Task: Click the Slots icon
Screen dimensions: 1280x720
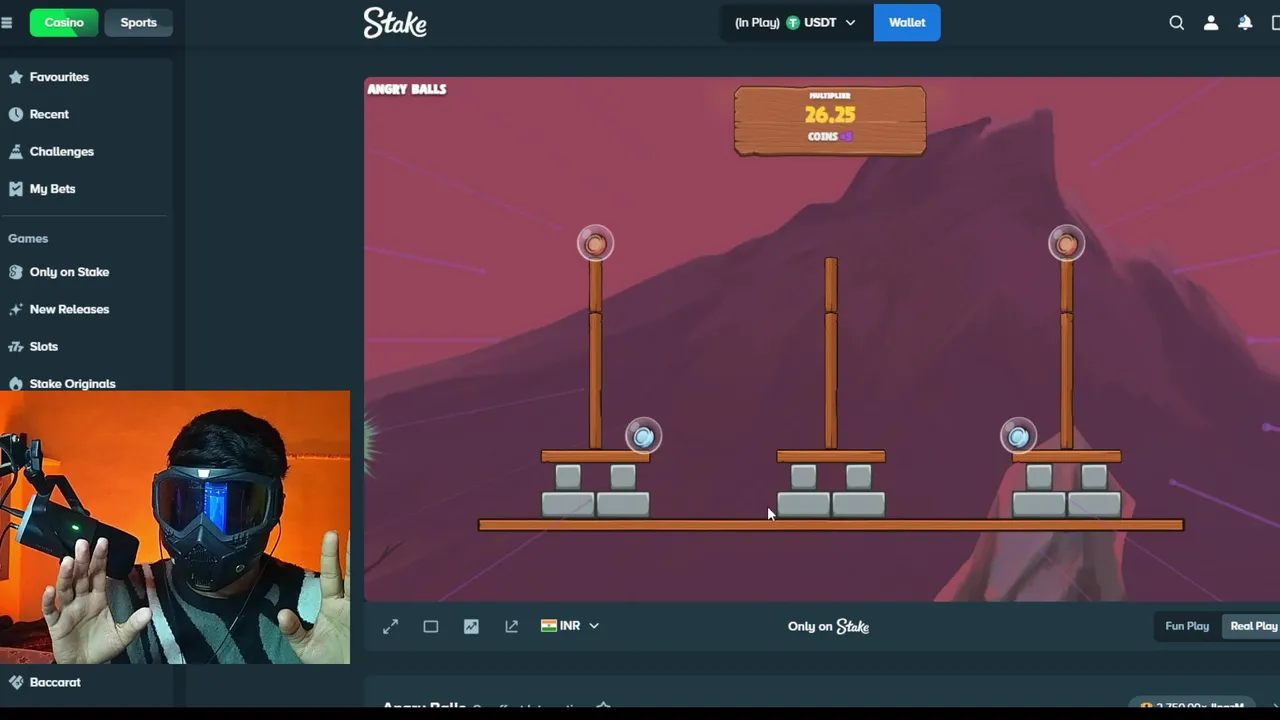Action: 15,346
